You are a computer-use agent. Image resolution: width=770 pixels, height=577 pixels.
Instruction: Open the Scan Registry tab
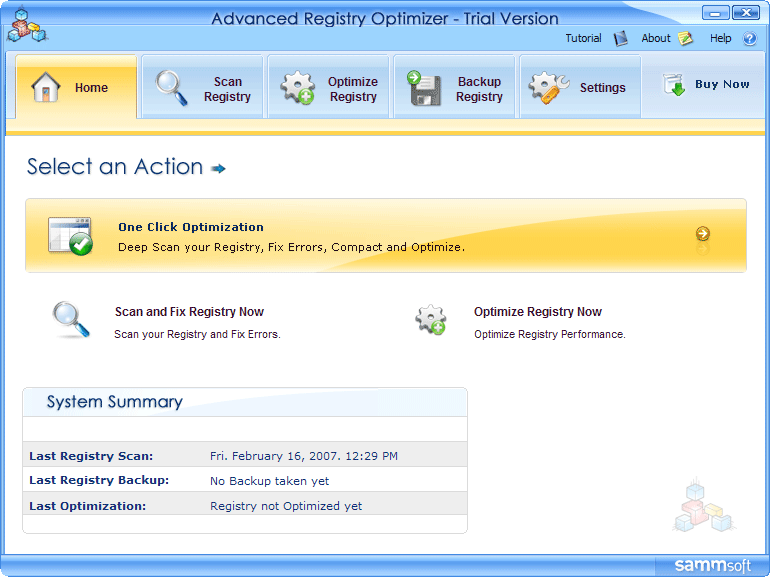[202, 87]
